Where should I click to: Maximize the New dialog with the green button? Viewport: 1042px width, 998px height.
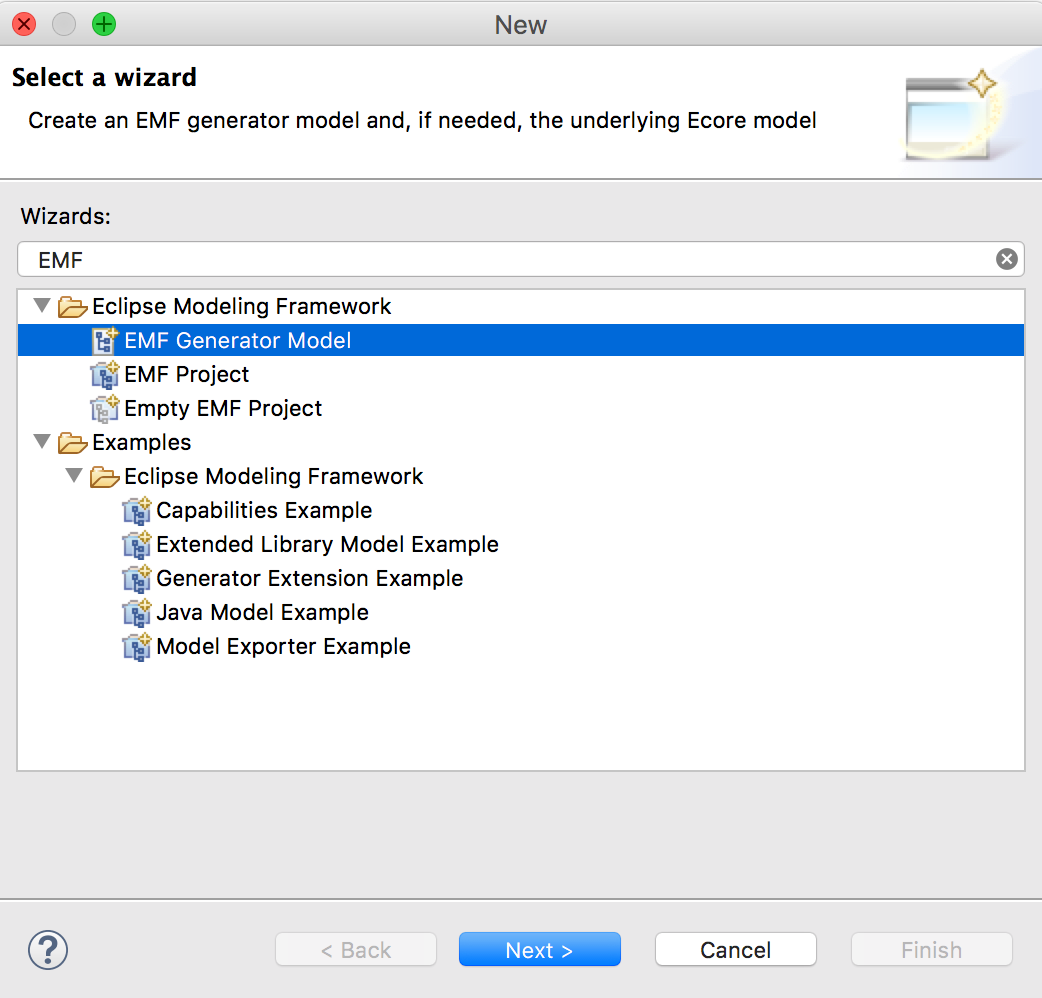tap(104, 25)
